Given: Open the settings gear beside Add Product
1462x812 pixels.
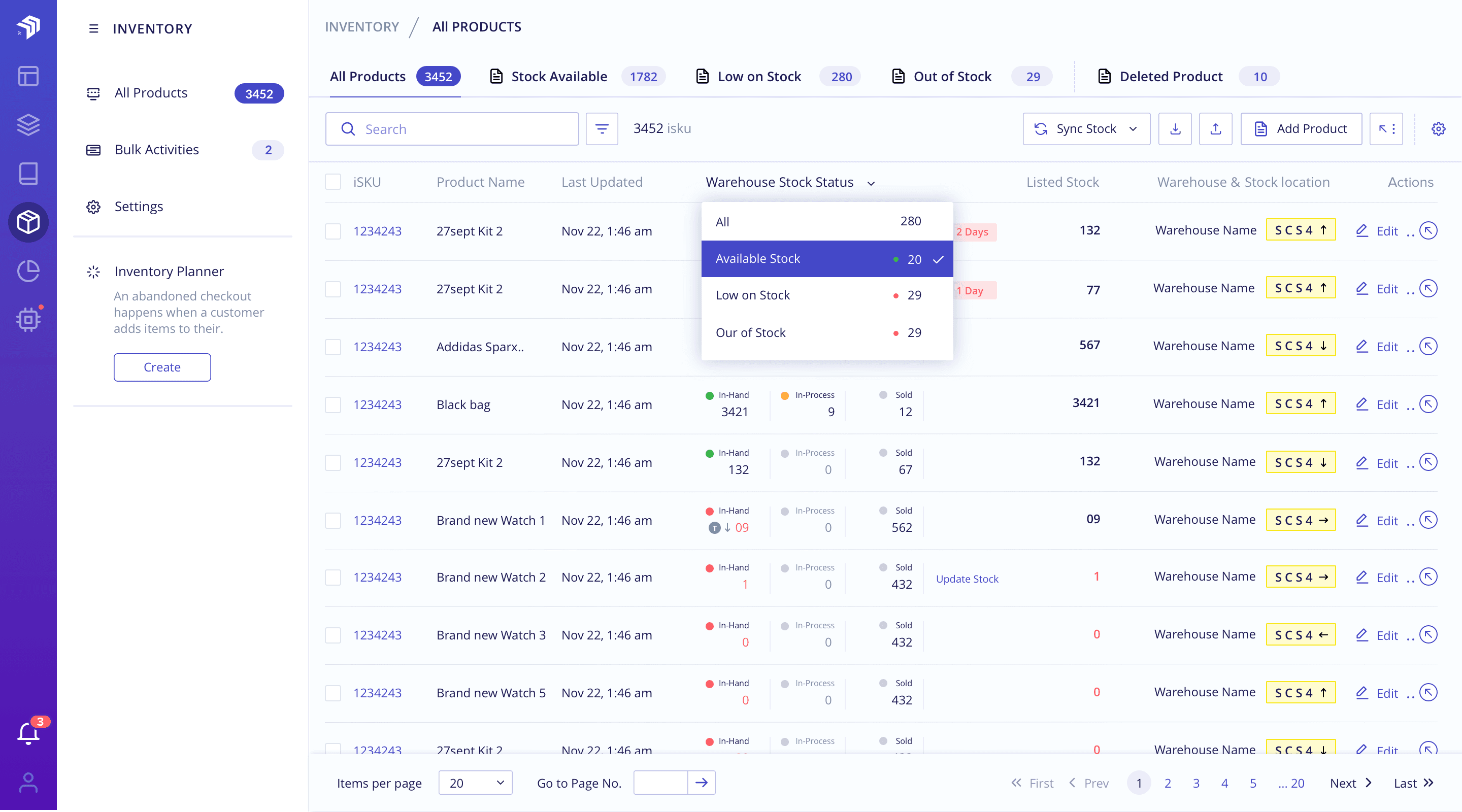Looking at the screenshot, I should 1439,129.
